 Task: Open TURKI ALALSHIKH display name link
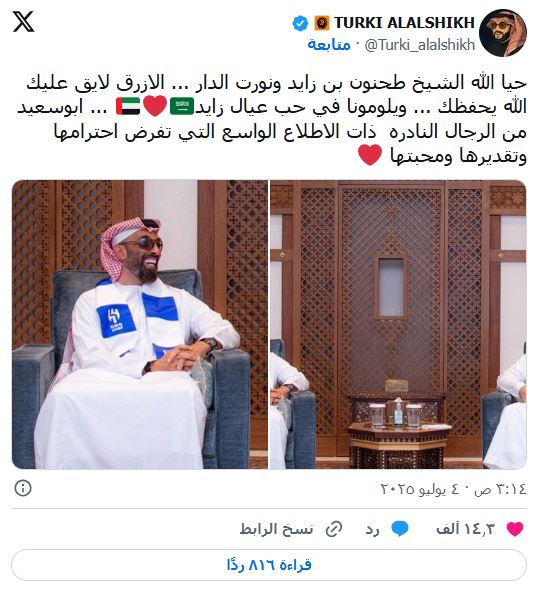click(404, 23)
